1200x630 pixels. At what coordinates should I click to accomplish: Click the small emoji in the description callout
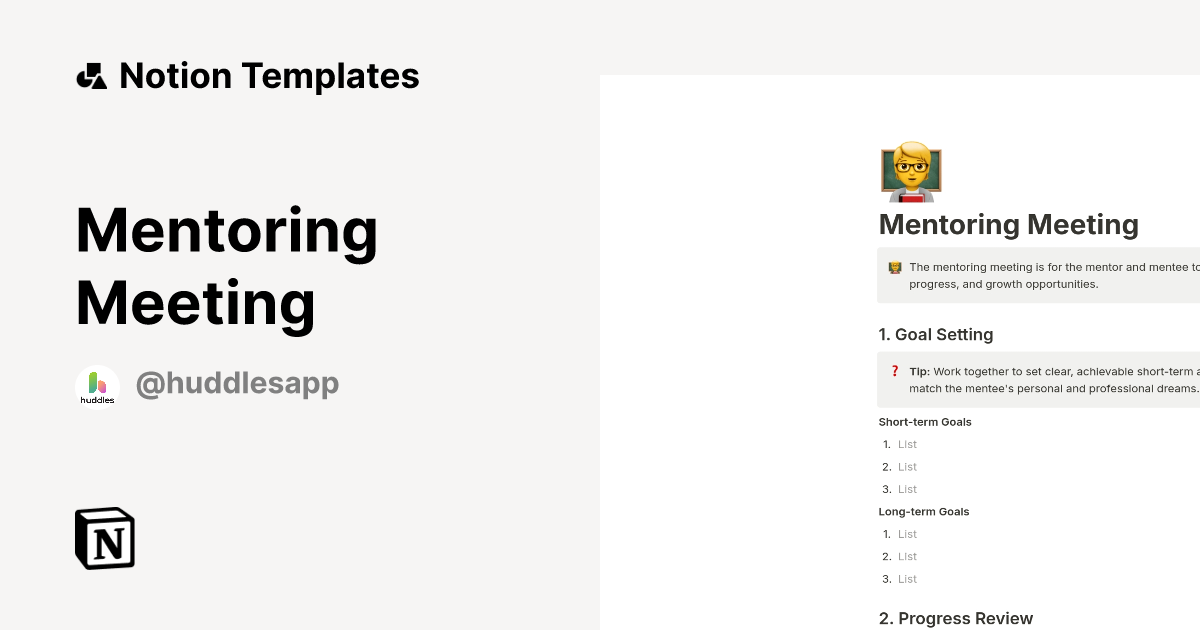(895, 268)
